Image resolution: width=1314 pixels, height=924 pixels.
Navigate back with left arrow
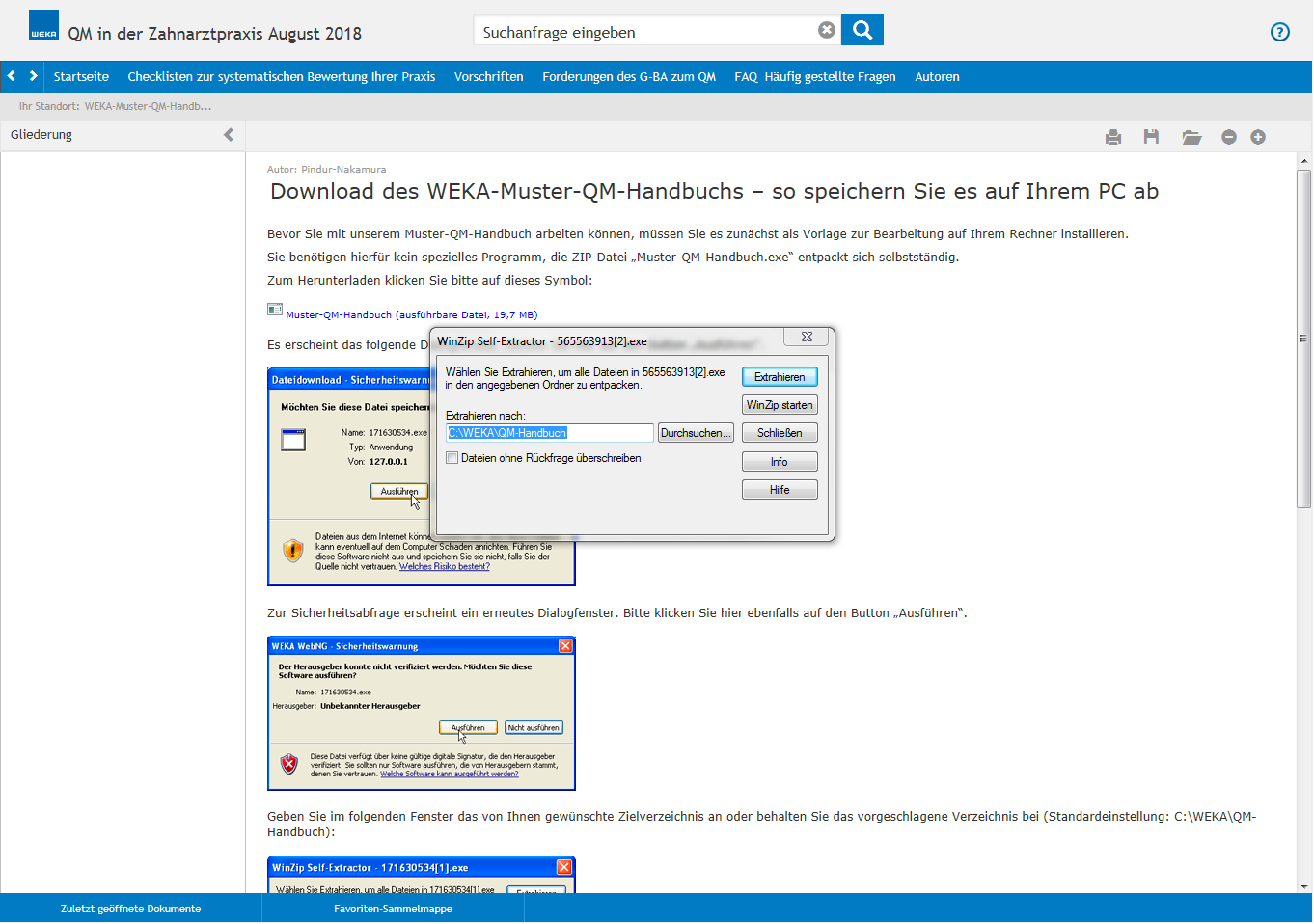[x=12, y=76]
